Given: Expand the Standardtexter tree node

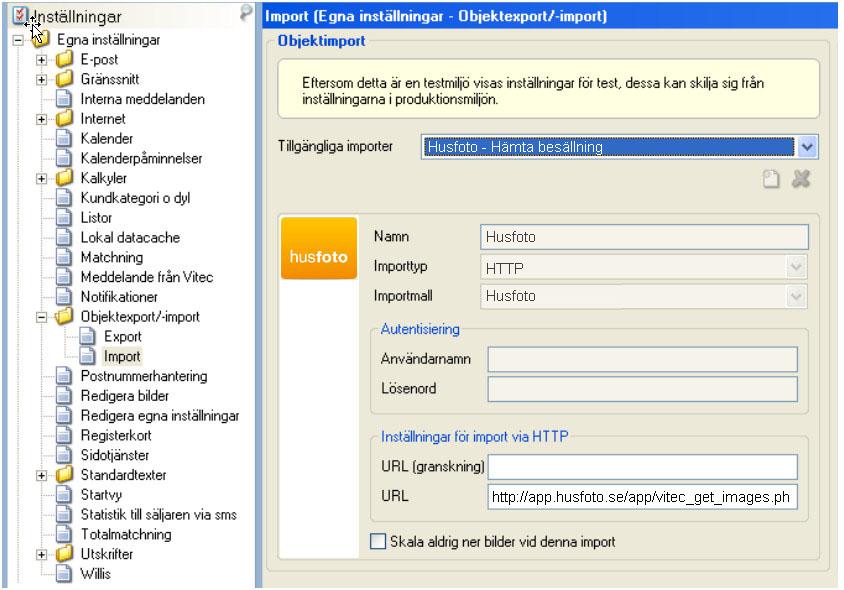Looking at the screenshot, I should point(41,475).
